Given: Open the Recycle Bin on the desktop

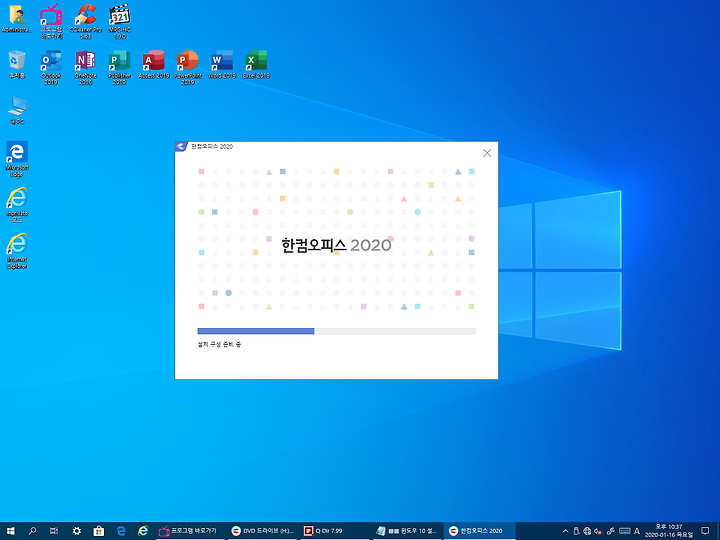Looking at the screenshot, I should click(x=17, y=64).
